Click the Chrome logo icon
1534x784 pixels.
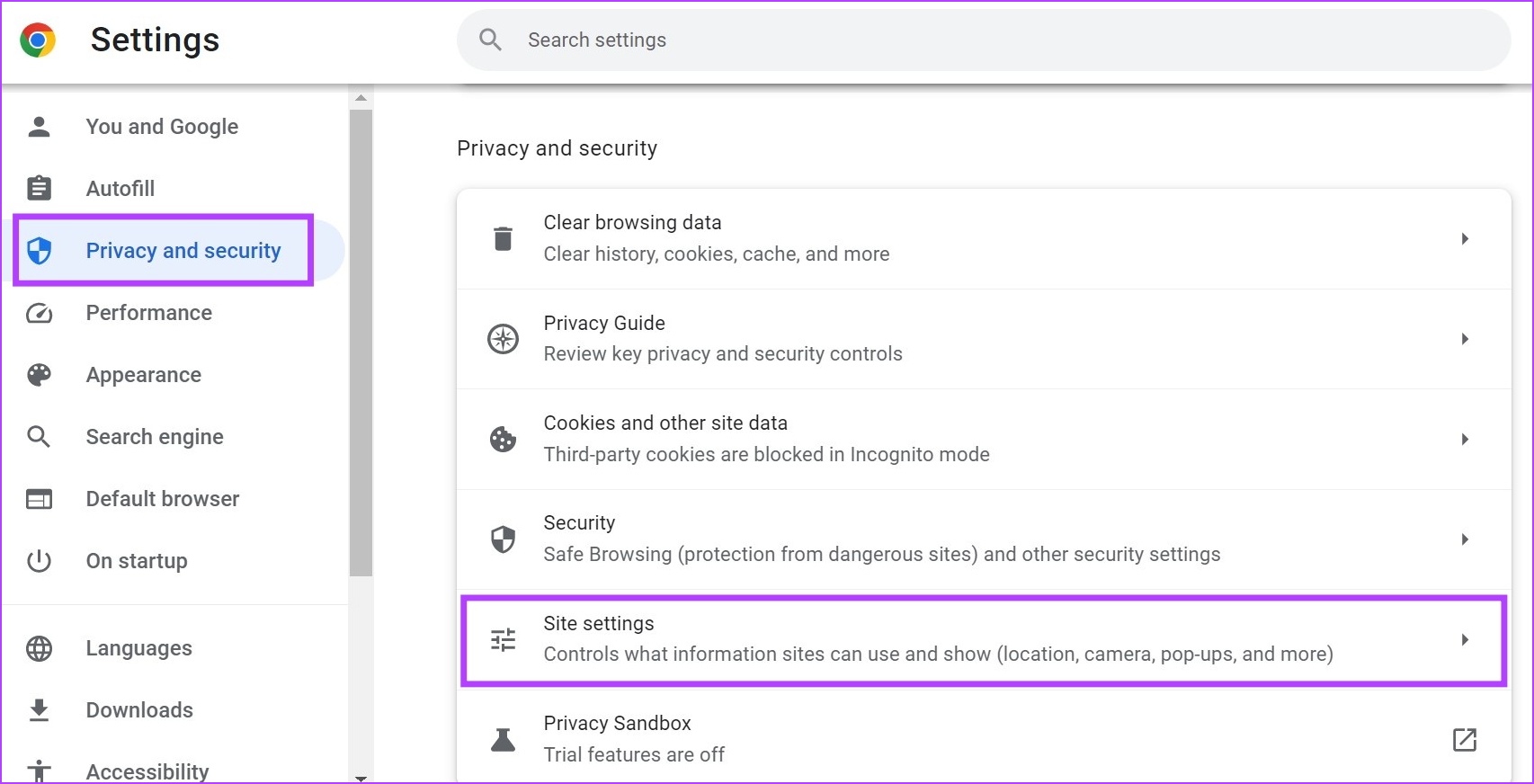click(38, 40)
